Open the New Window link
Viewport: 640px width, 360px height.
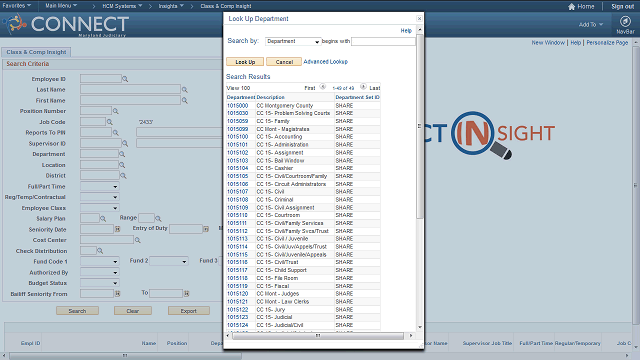548,42
